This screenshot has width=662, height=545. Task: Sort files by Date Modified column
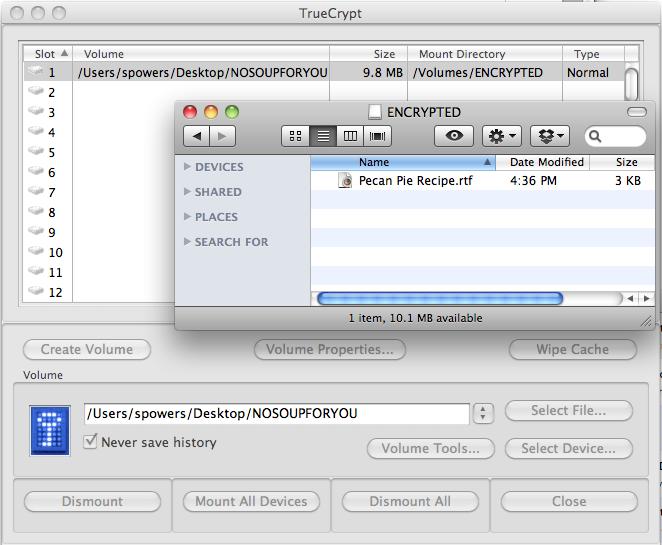click(546, 162)
